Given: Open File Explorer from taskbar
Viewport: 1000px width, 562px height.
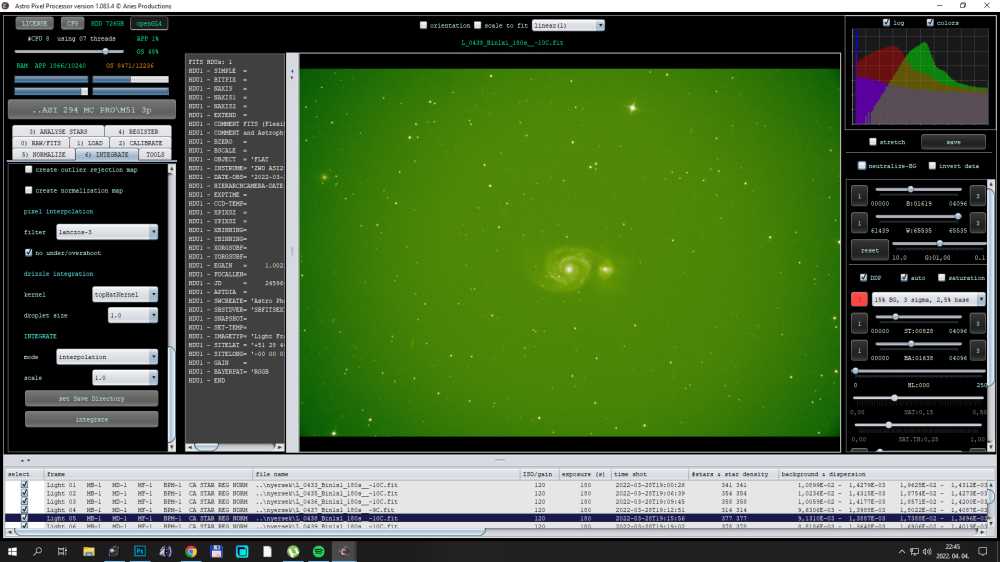Looking at the screenshot, I should pyautogui.click(x=89, y=551).
